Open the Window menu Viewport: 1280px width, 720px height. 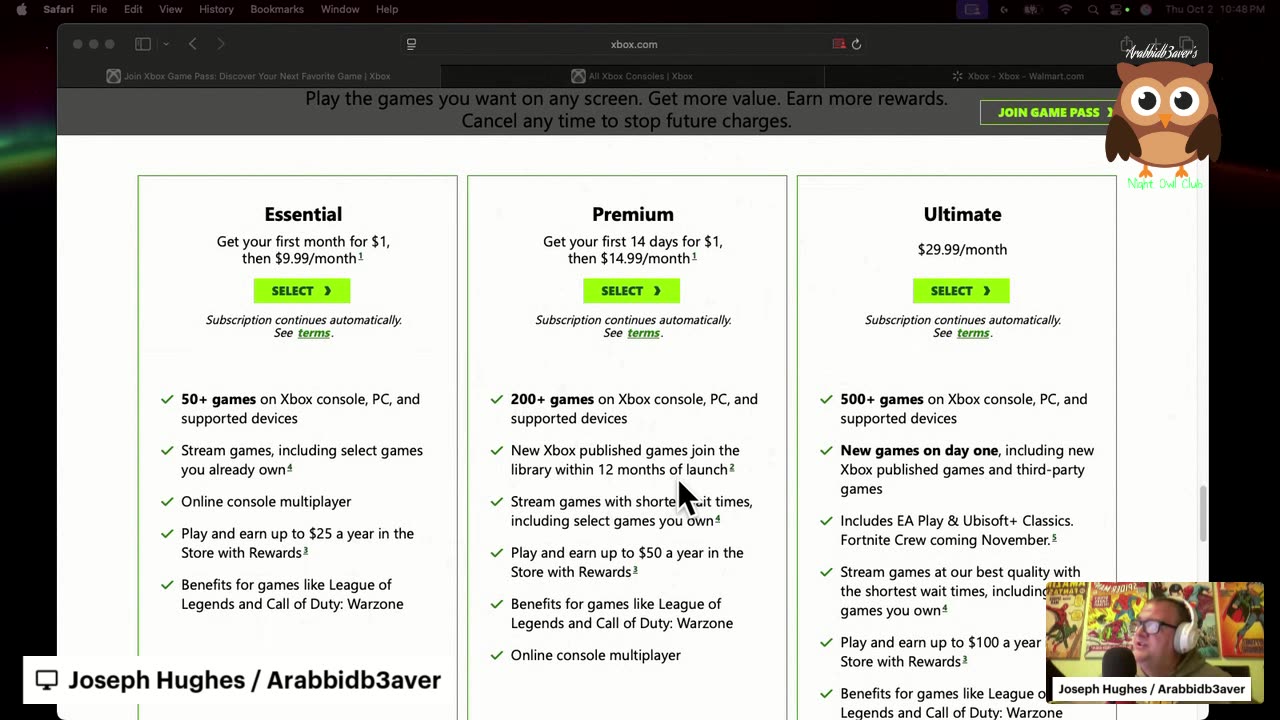coord(340,9)
